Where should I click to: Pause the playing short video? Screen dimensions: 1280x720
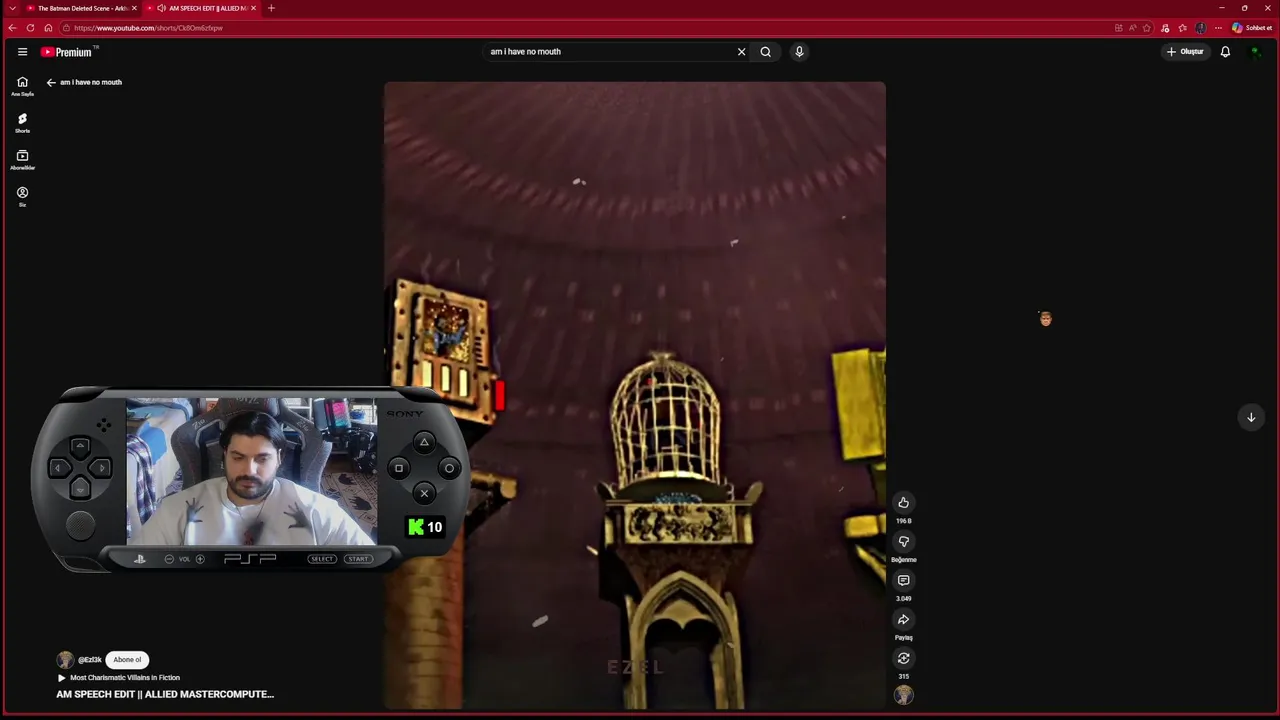coord(634,395)
